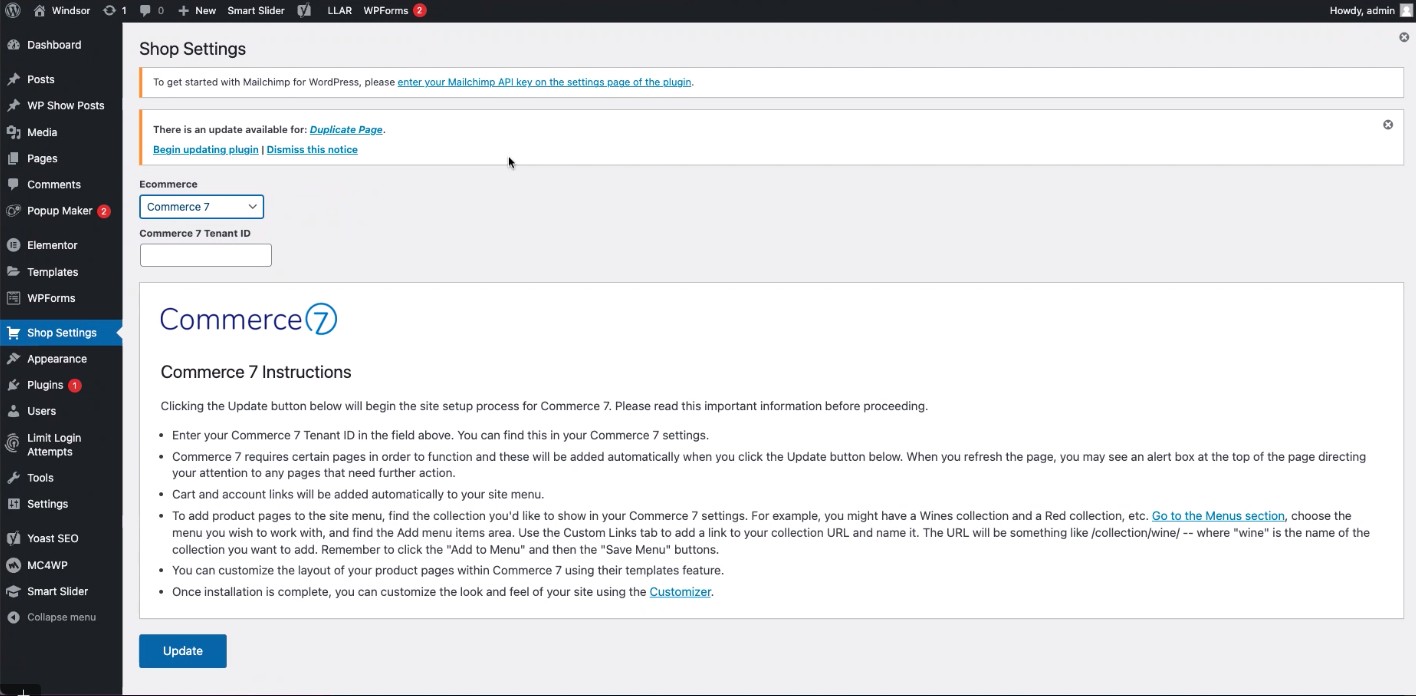This screenshot has height=696, width=1416.
Task: Open the Customizer link in instructions
Action: click(680, 592)
